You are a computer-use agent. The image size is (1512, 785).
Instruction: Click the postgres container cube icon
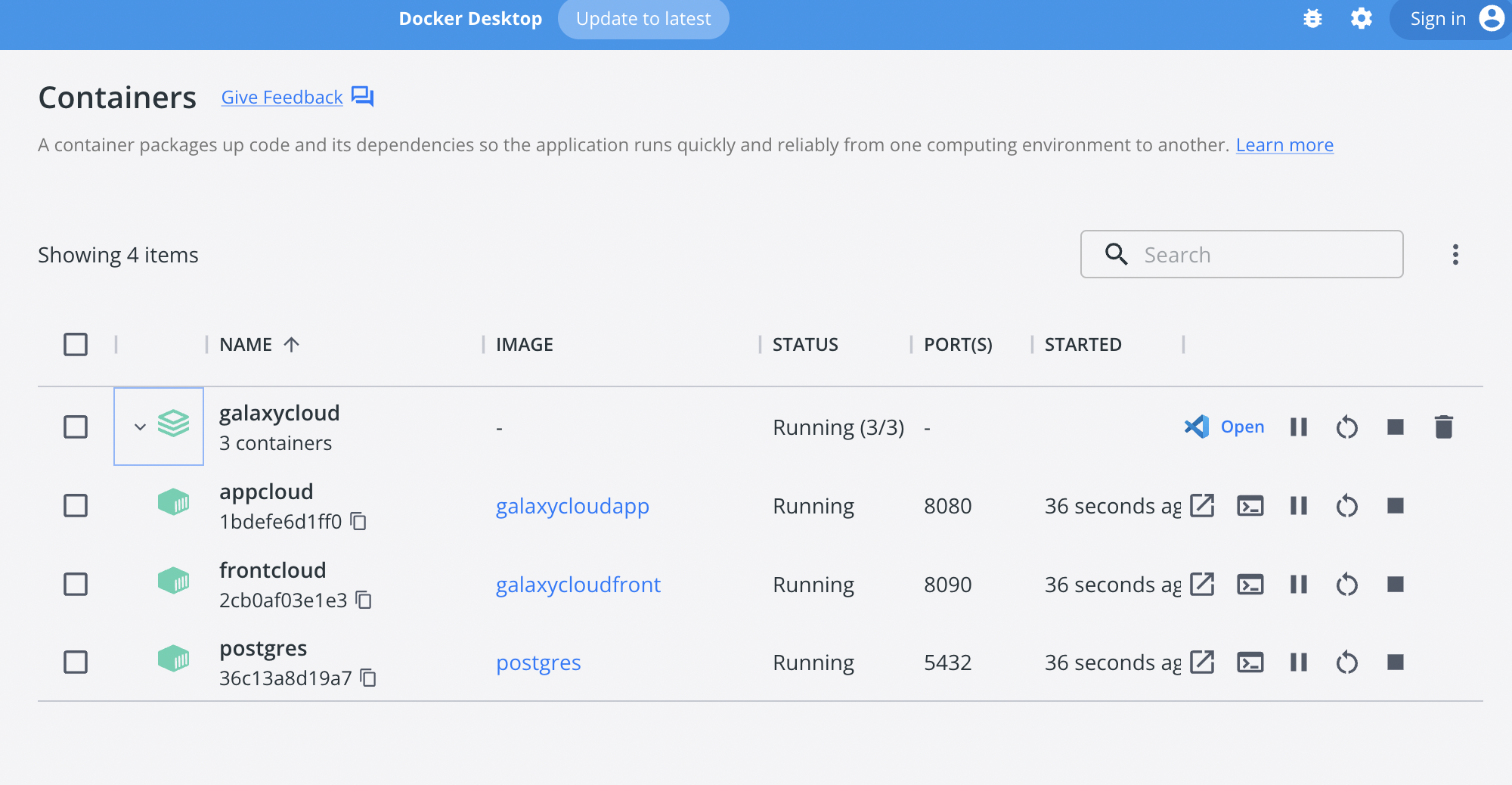point(173,659)
